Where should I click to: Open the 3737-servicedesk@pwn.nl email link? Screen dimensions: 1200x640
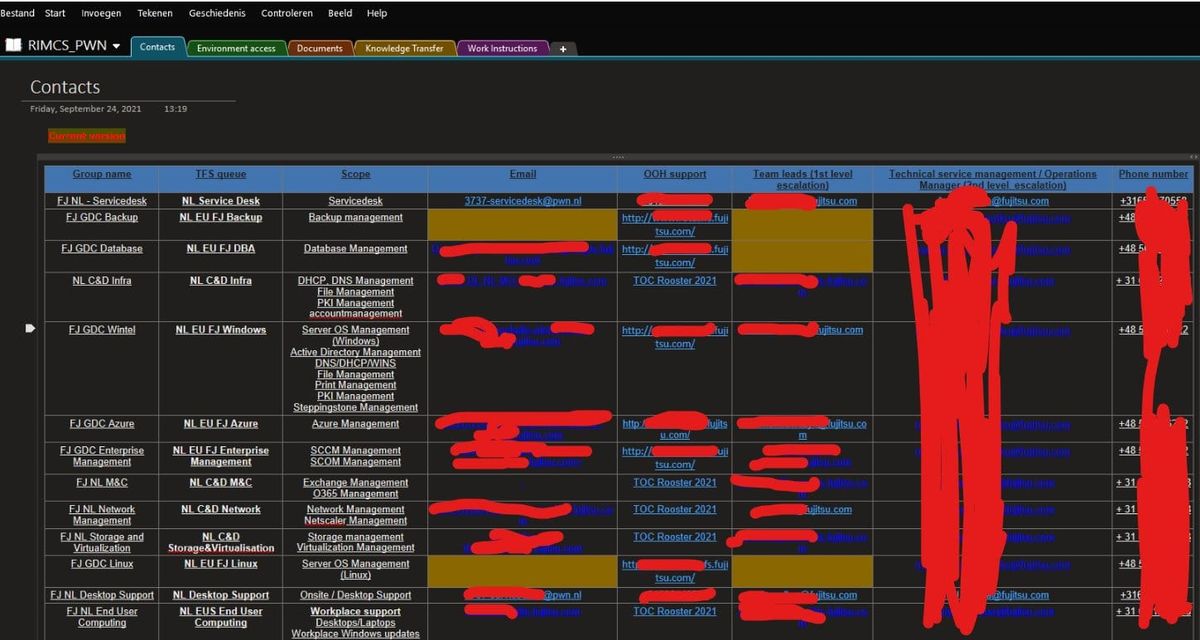(522, 200)
